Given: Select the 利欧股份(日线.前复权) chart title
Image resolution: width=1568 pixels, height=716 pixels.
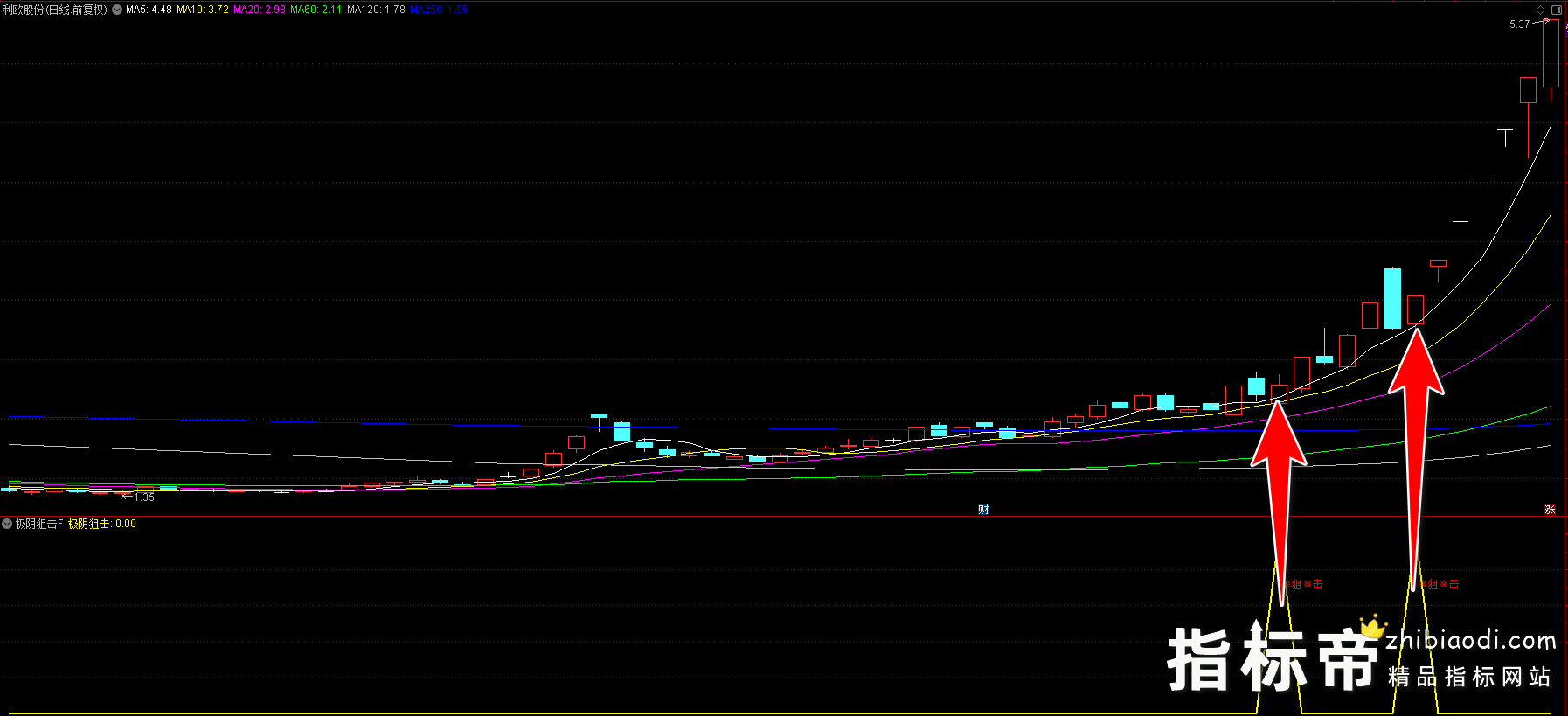Looking at the screenshot, I should click(55, 10).
